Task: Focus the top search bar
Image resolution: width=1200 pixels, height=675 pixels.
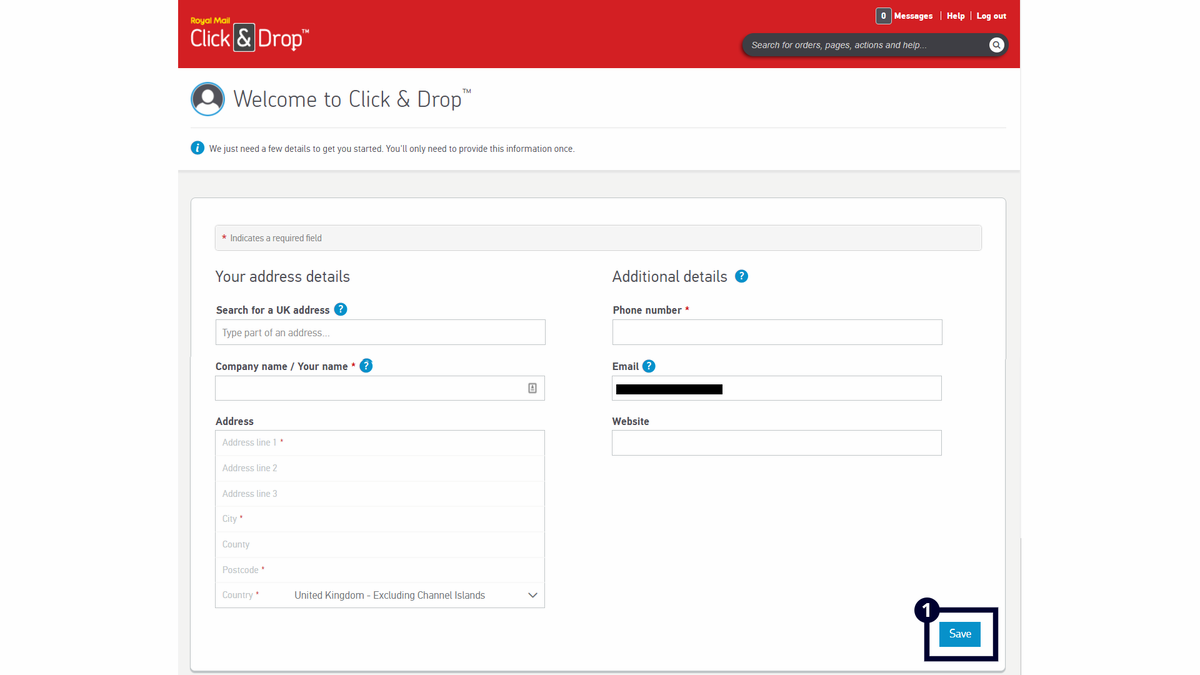Action: [x=874, y=45]
